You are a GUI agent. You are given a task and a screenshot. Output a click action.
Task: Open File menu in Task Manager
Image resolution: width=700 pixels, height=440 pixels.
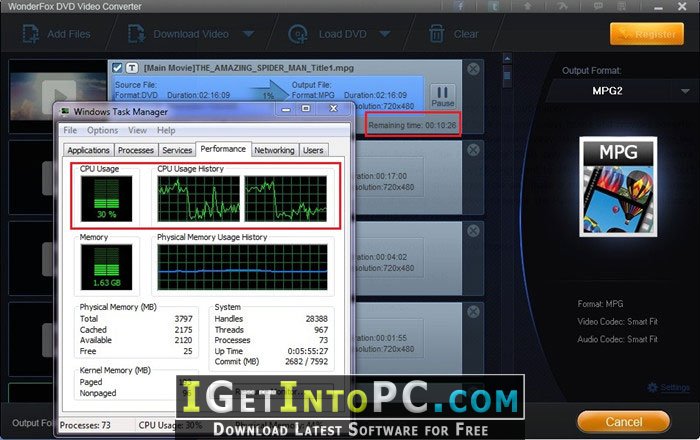(x=70, y=130)
